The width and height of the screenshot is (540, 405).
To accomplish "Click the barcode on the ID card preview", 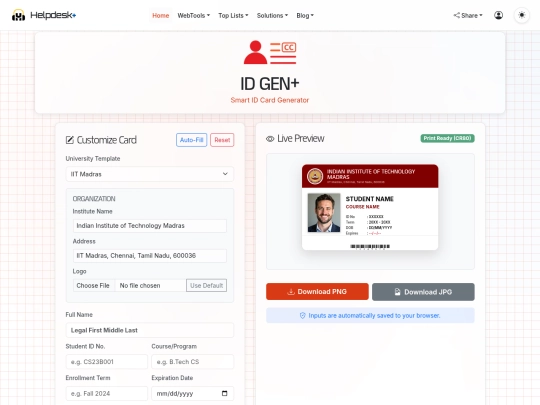I will tap(370, 246).
